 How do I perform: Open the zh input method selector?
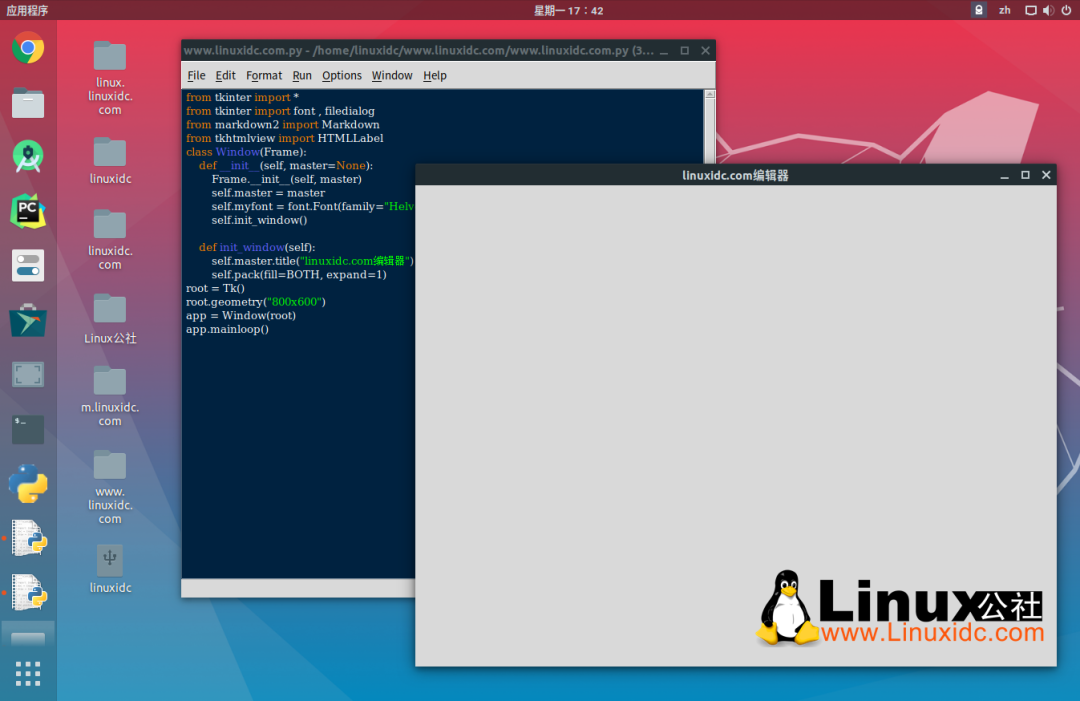pyautogui.click(x=1005, y=10)
